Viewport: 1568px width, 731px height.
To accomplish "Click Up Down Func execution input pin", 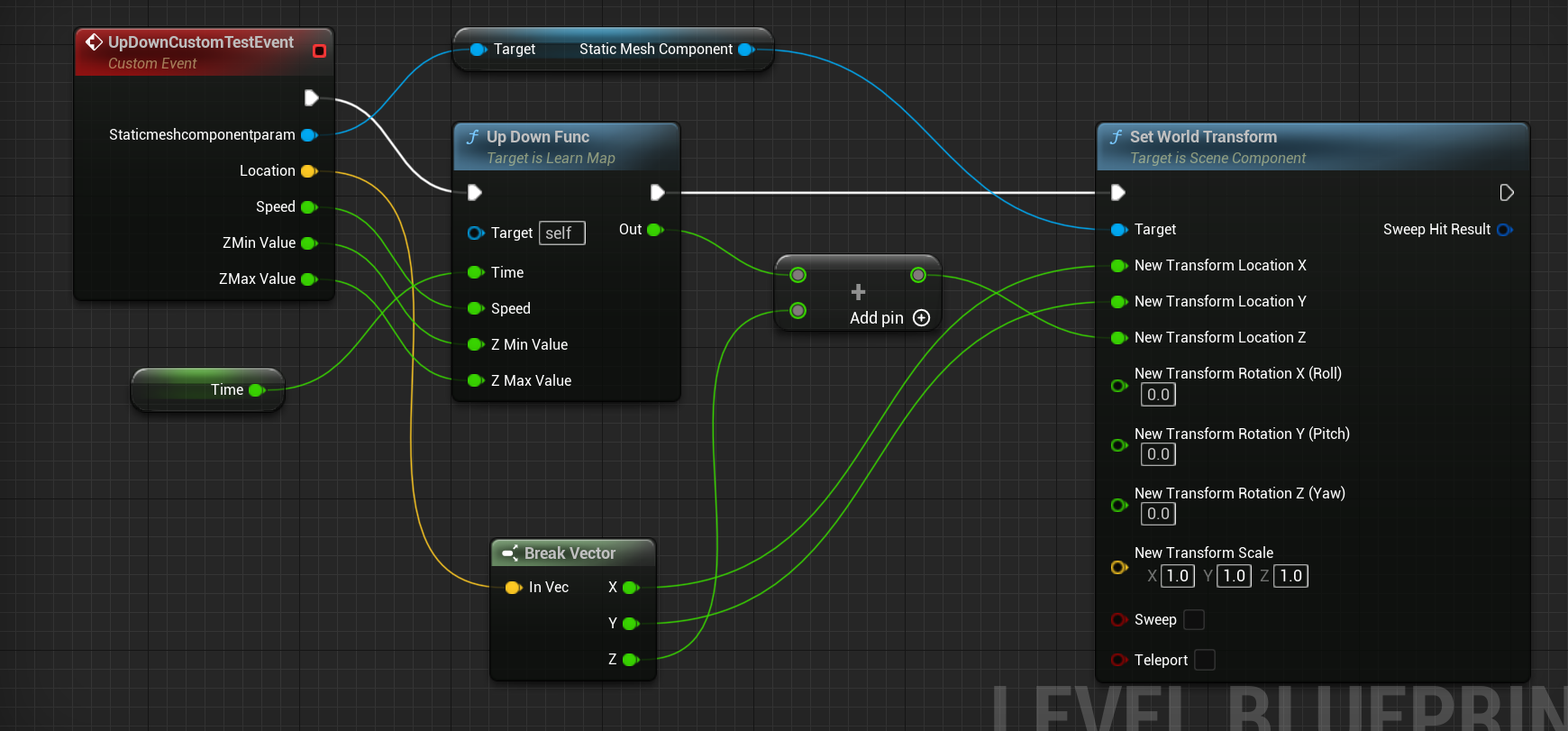I will 475,192.
